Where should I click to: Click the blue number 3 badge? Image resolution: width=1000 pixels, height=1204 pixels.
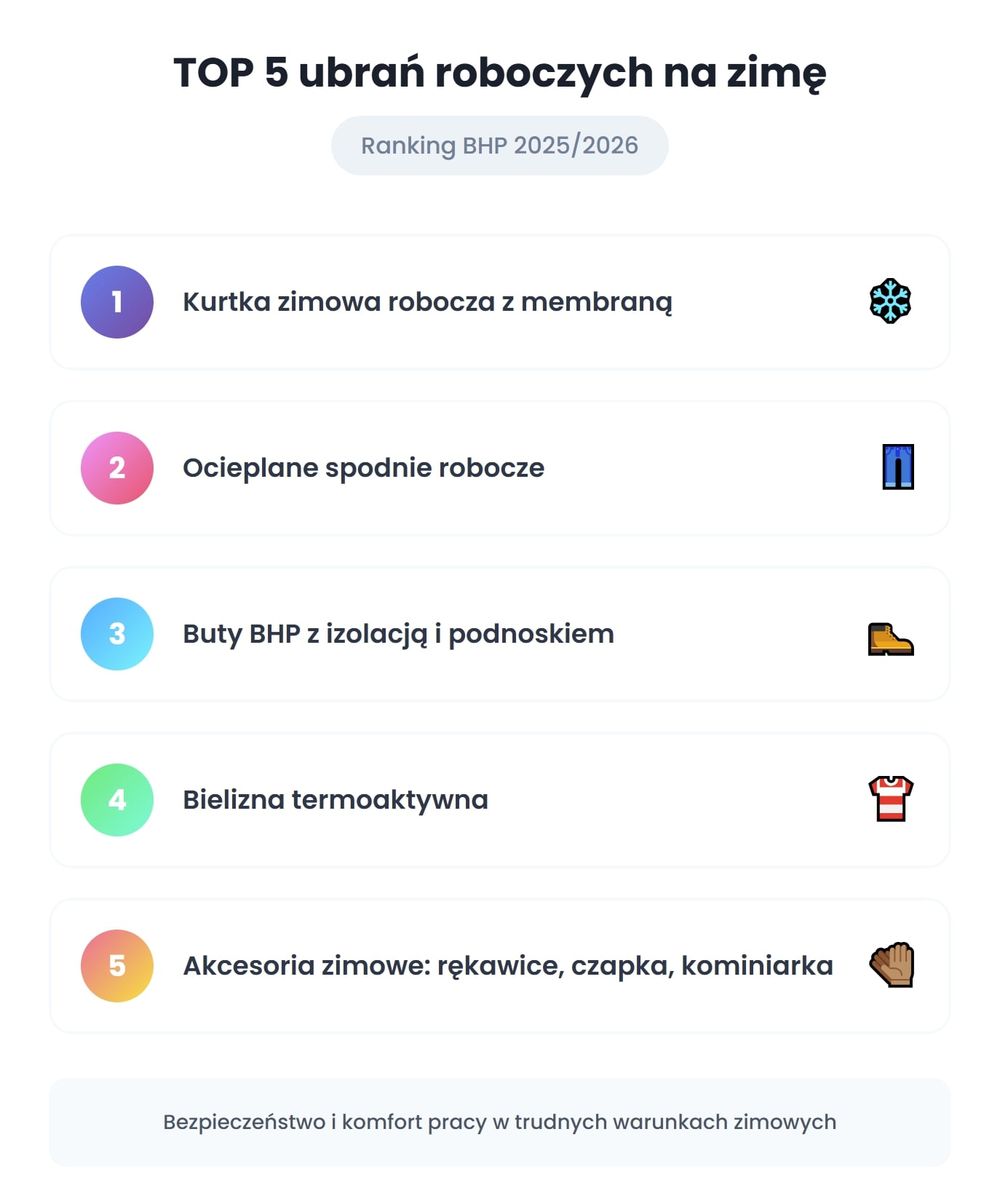click(x=117, y=634)
